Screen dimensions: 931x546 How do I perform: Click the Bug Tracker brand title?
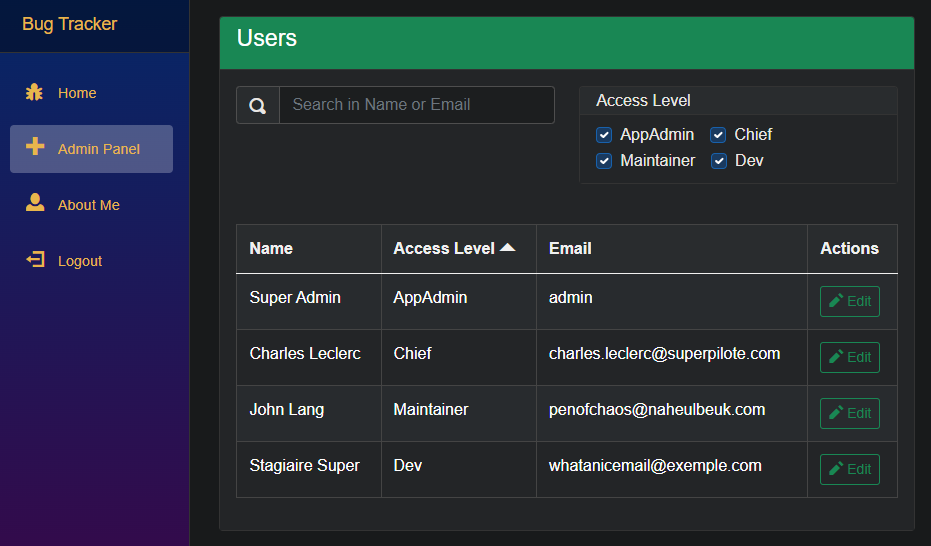[x=69, y=24]
